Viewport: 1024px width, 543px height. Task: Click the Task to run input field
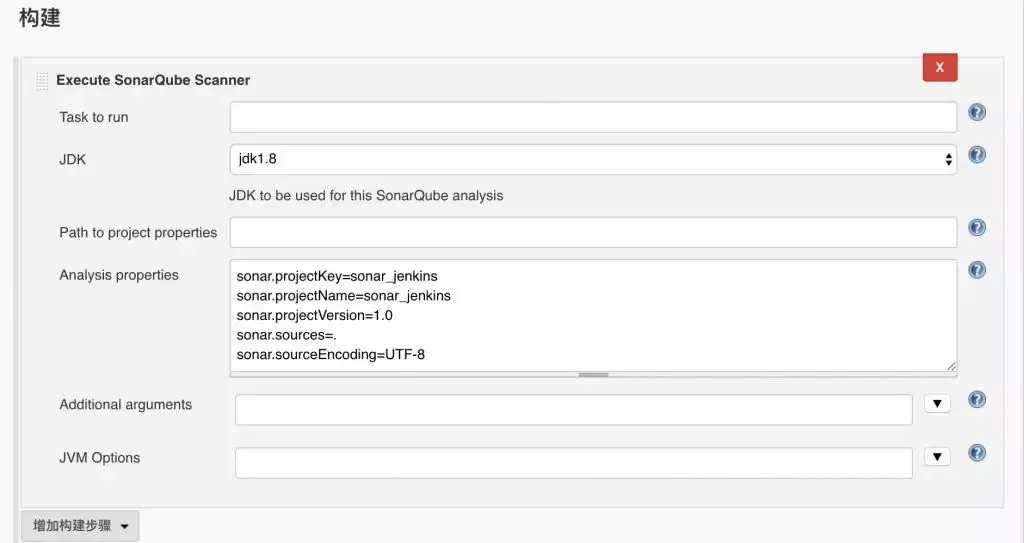(592, 117)
